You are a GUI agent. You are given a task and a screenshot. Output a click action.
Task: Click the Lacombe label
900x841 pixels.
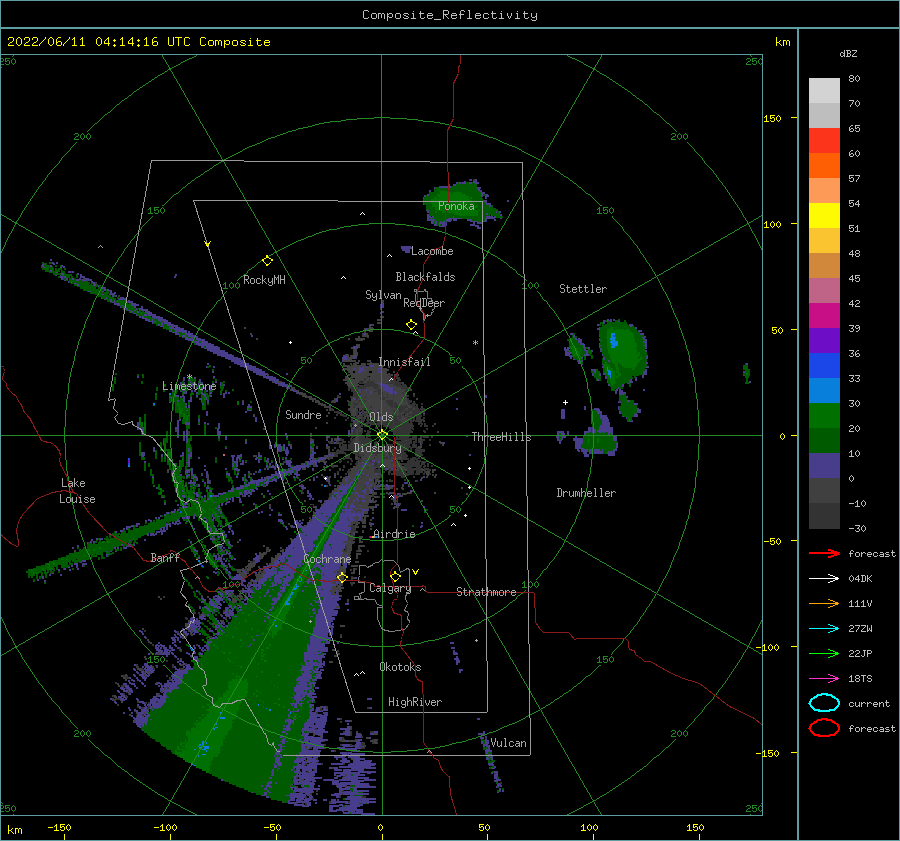(432, 251)
